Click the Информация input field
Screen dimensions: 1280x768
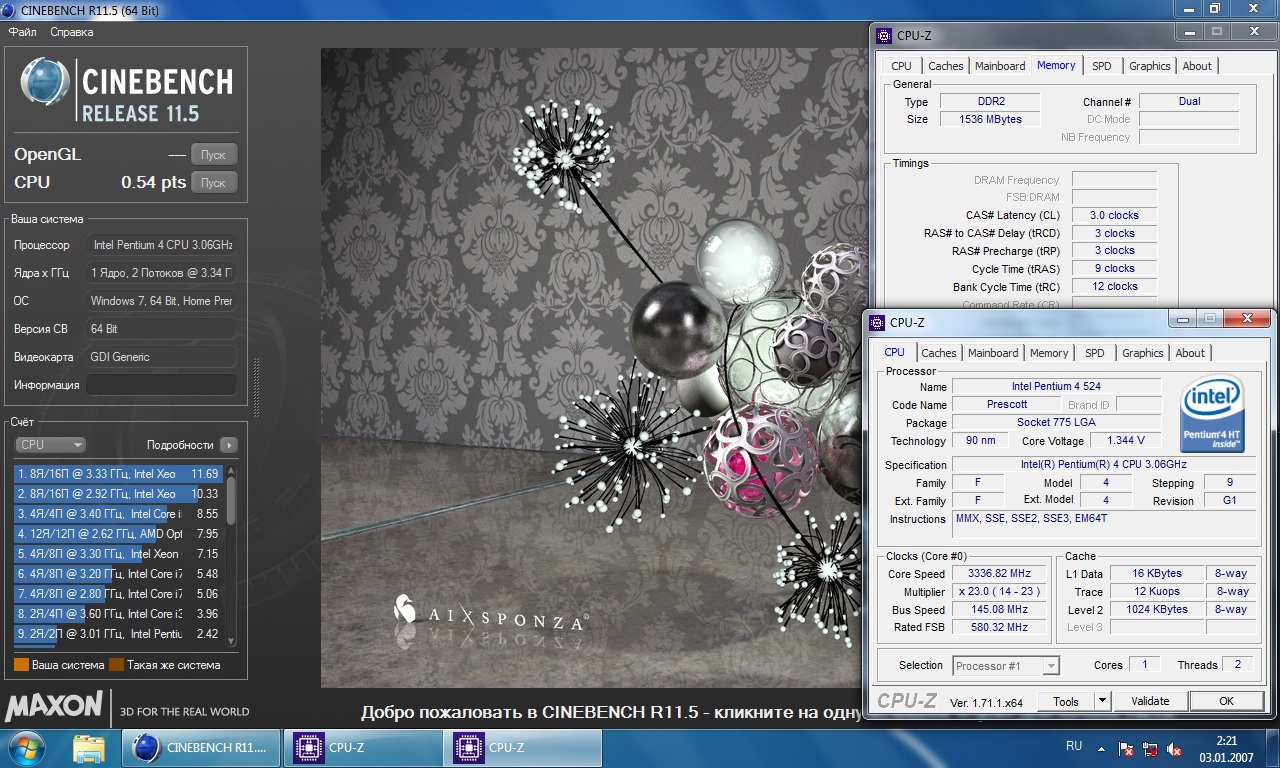pyautogui.click(x=161, y=385)
